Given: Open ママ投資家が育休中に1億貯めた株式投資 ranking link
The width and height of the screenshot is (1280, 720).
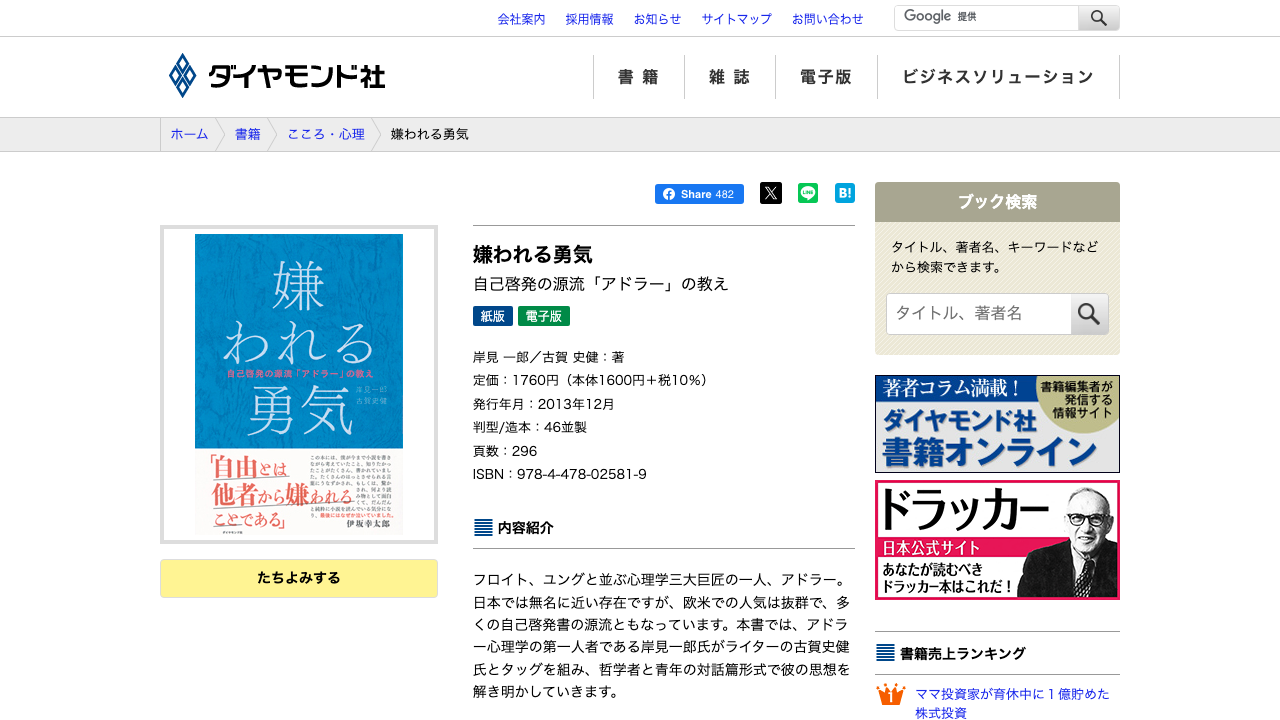Looking at the screenshot, I should click(x=1012, y=703).
